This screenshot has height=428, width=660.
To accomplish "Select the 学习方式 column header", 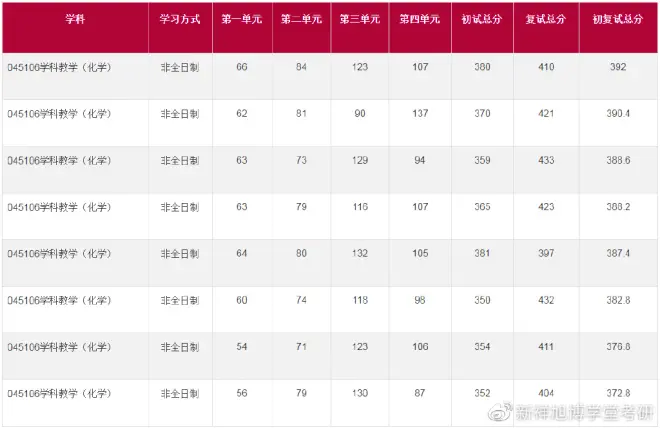I will click(x=180, y=20).
